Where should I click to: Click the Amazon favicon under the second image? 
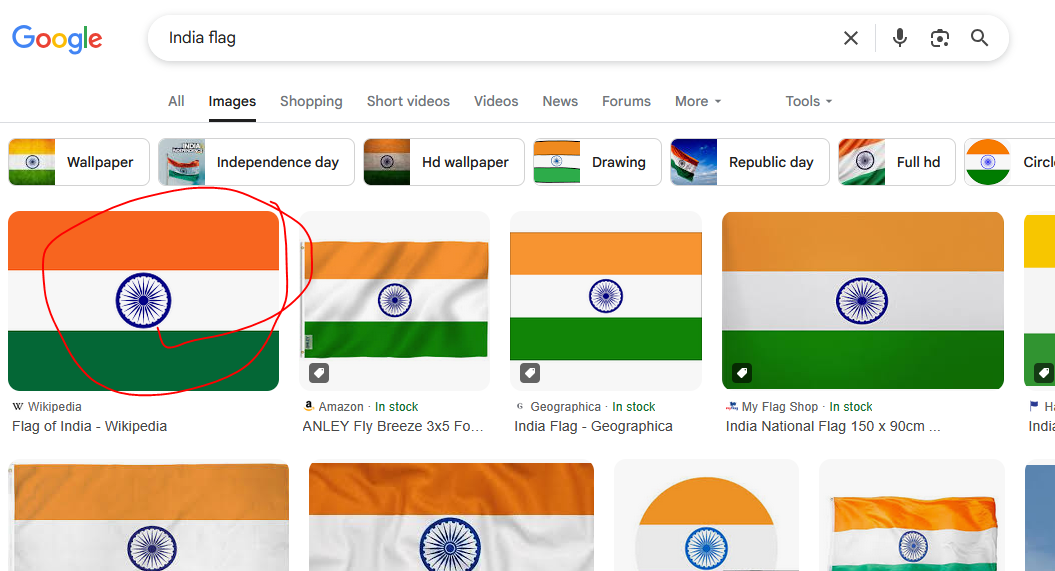(308, 406)
